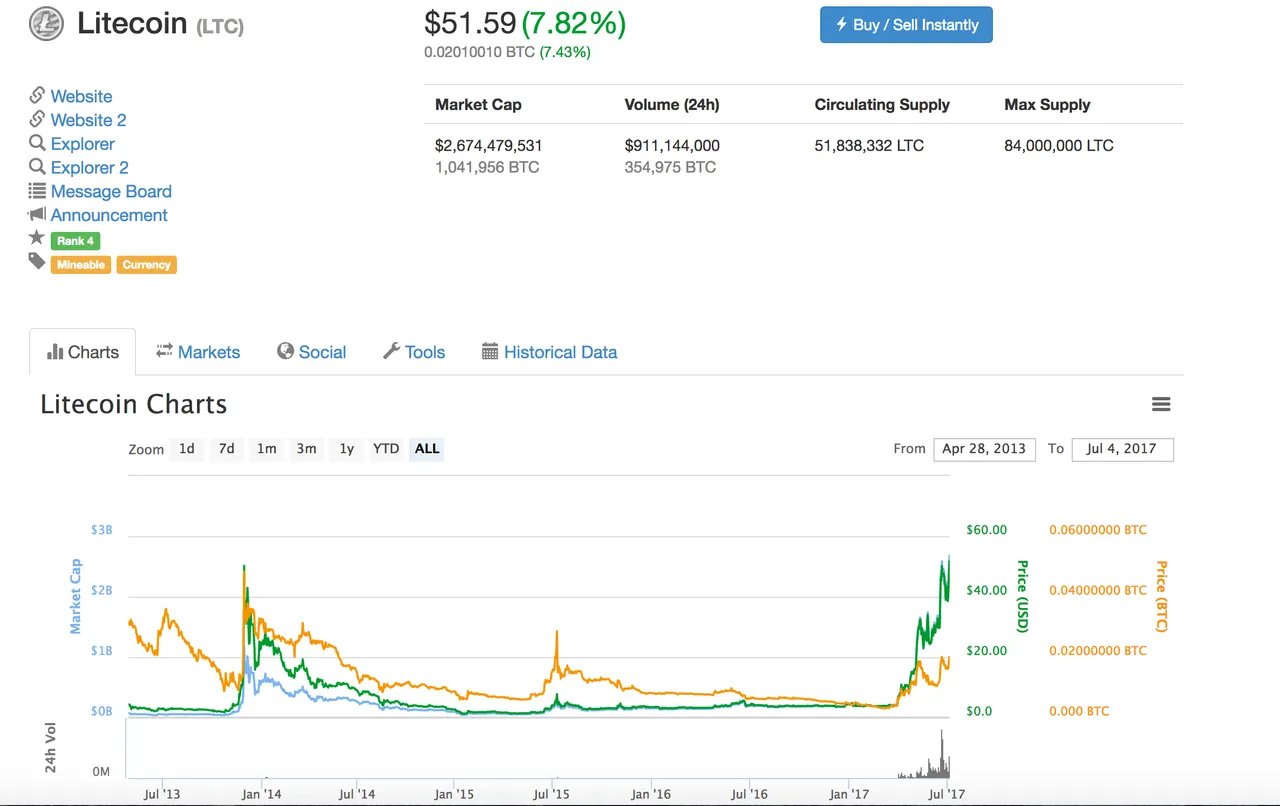Click the Litecoin logo icon
The image size is (1280, 806).
pos(46,23)
